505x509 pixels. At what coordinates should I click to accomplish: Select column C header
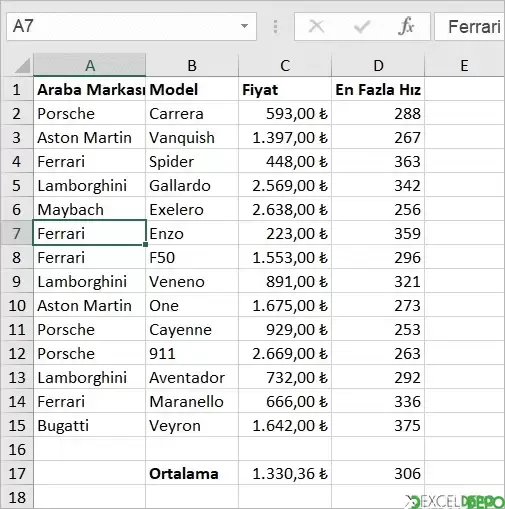point(285,65)
